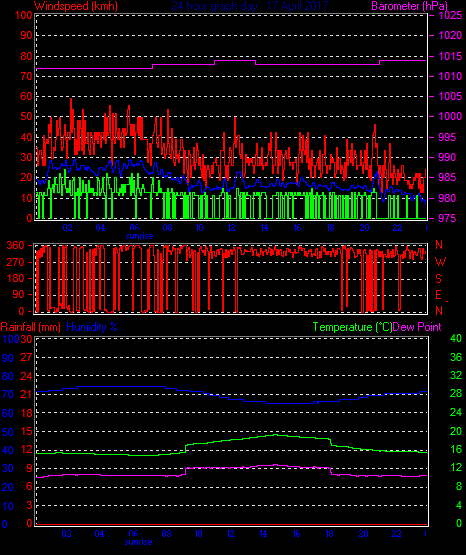Click the 'Temperature (°C)' legend label

coord(352,327)
